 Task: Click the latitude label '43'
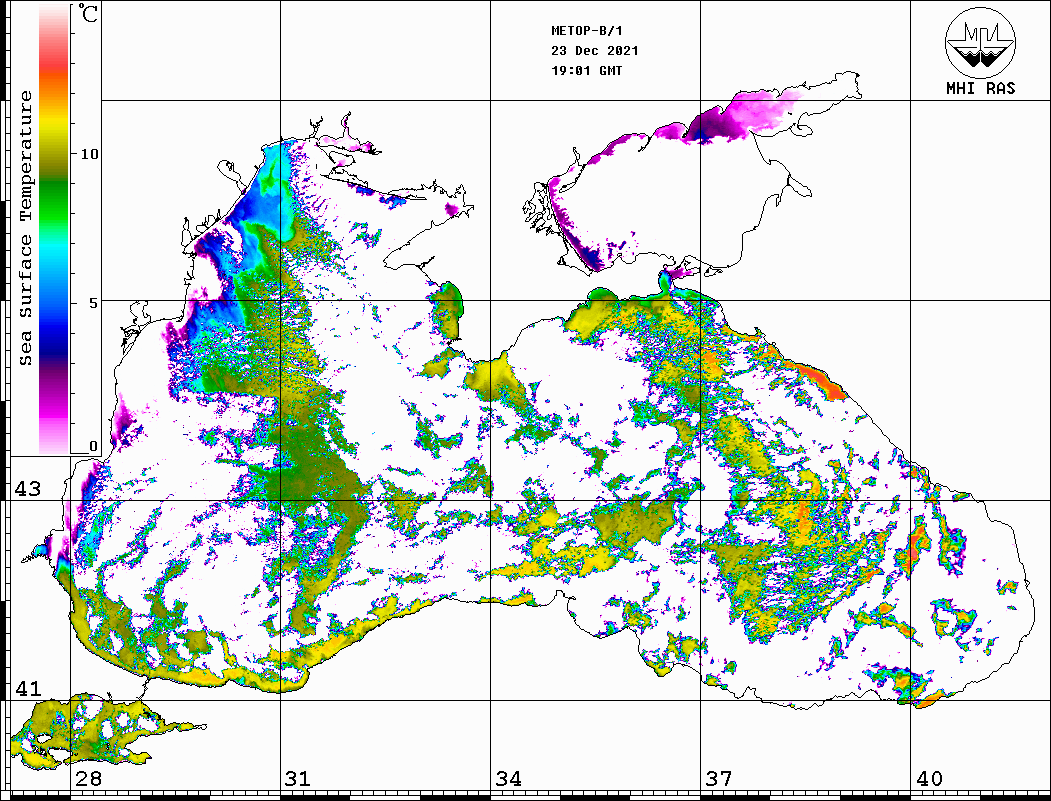27,489
